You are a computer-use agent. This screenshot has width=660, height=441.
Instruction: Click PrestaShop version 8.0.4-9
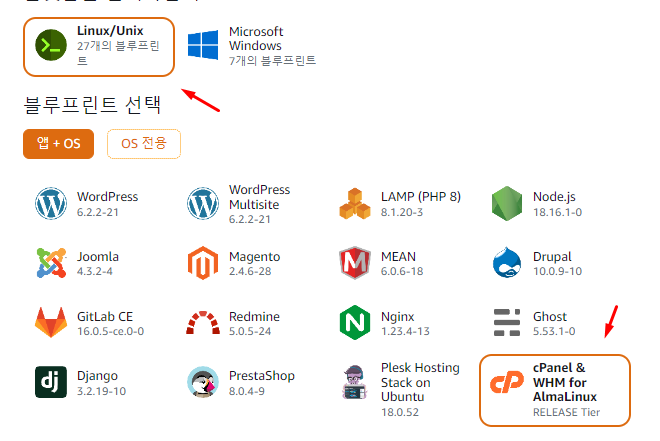[247, 391]
